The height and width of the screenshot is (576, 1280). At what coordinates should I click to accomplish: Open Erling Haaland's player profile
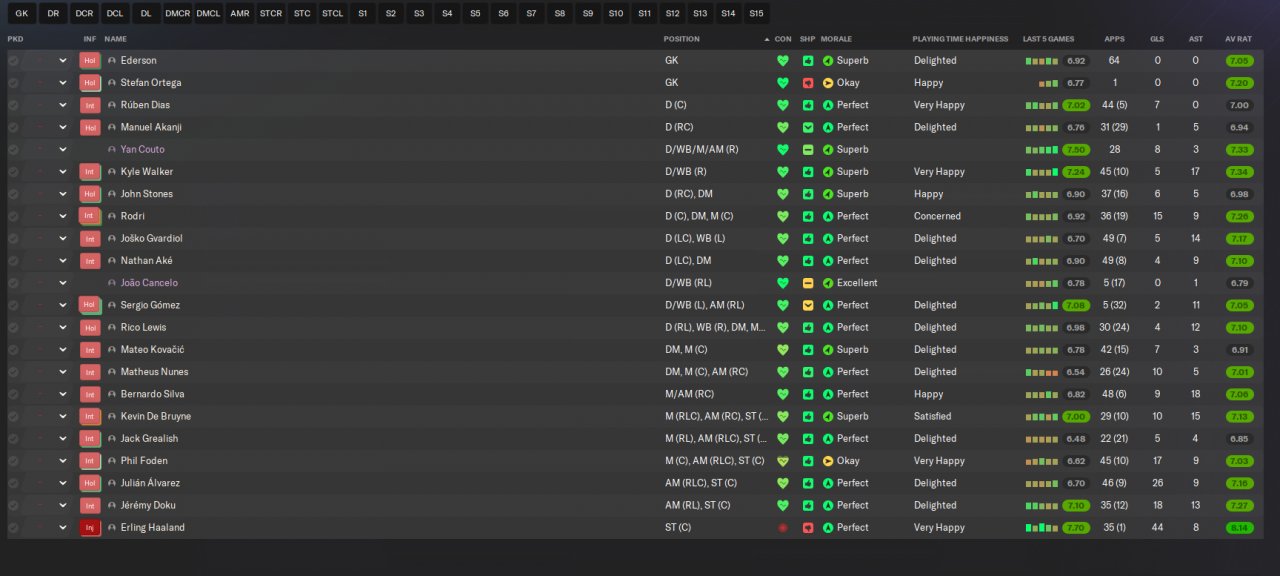pyautogui.click(x=152, y=528)
